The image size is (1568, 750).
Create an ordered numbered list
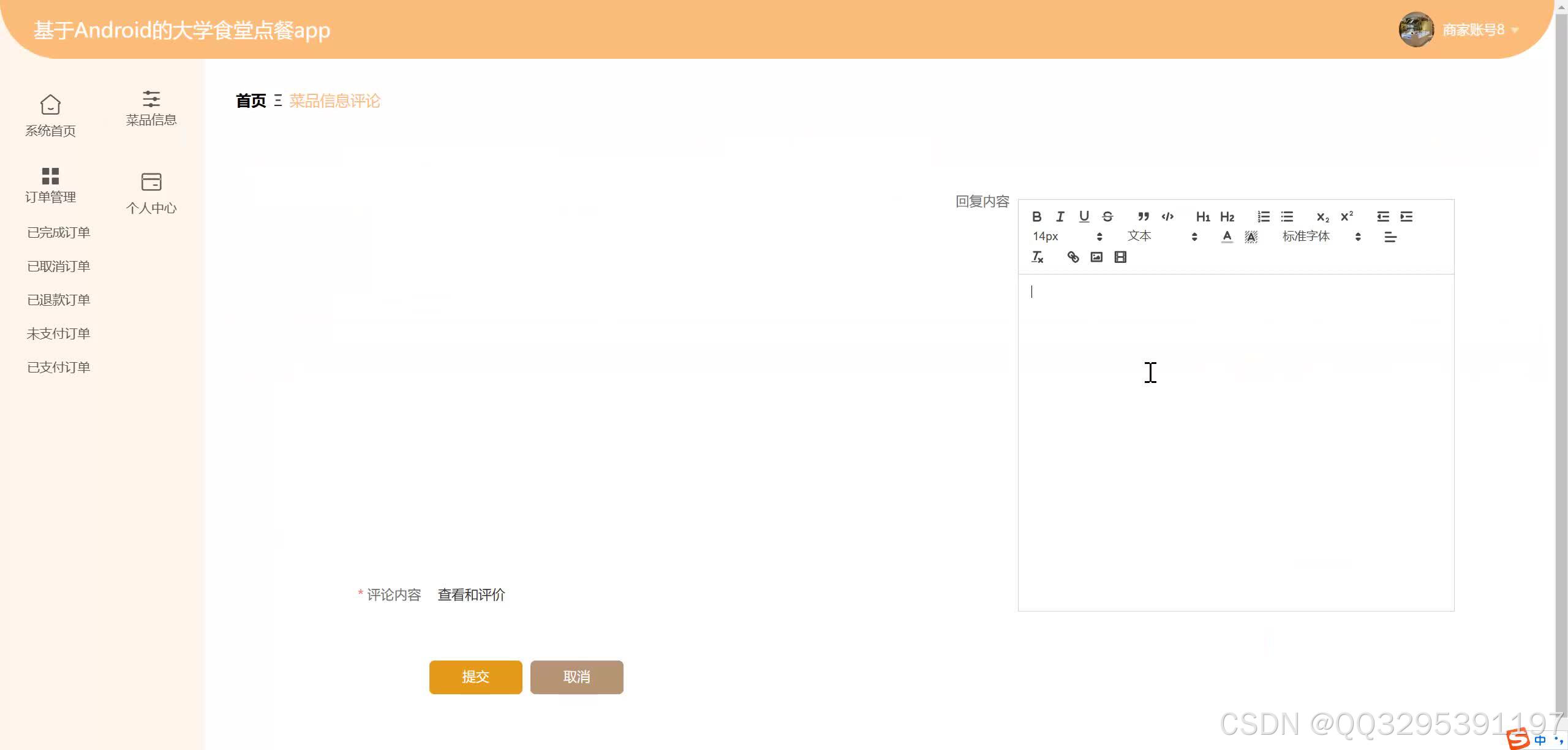tap(1263, 216)
